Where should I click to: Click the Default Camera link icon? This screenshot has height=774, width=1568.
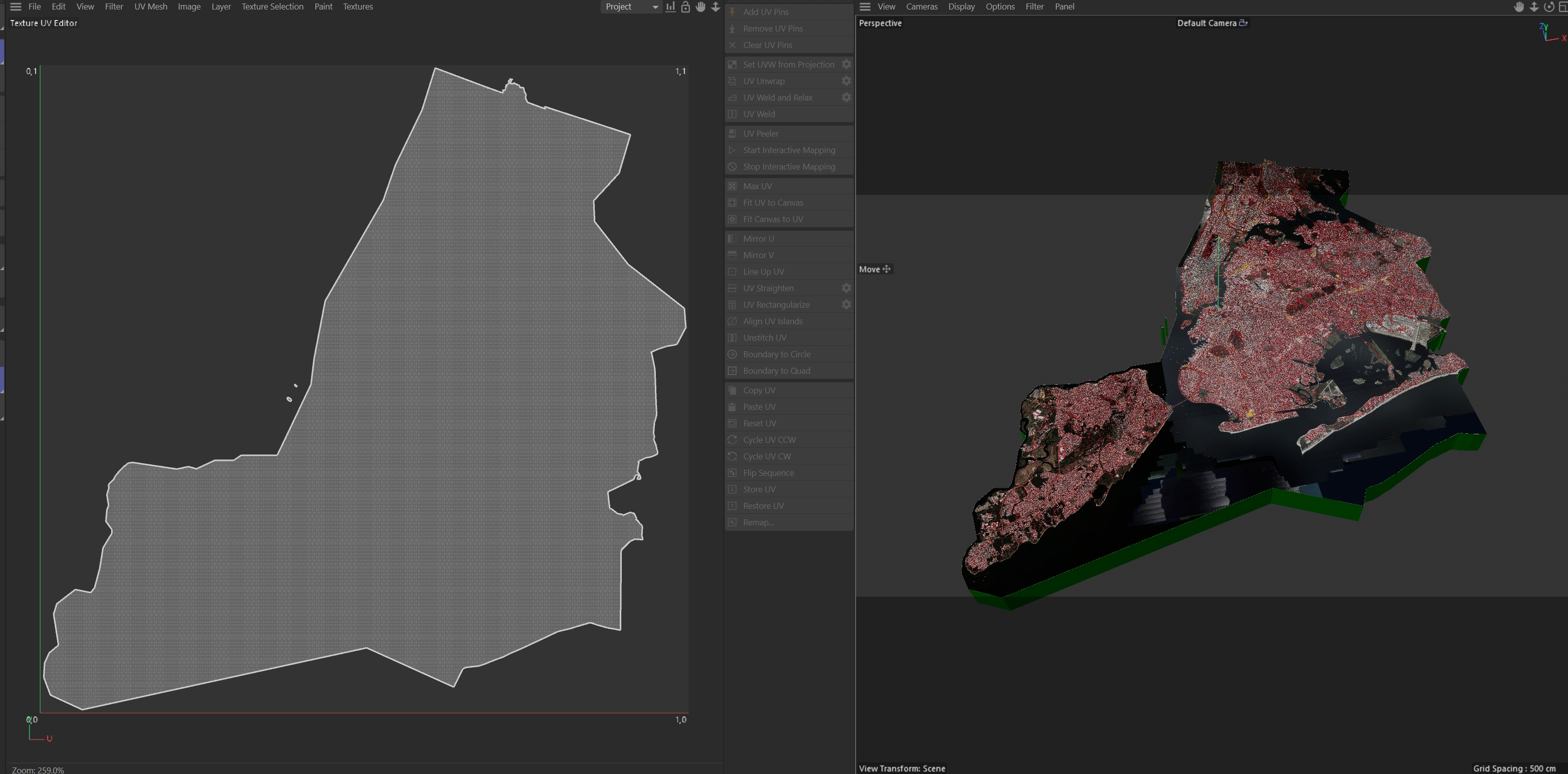click(x=1244, y=23)
